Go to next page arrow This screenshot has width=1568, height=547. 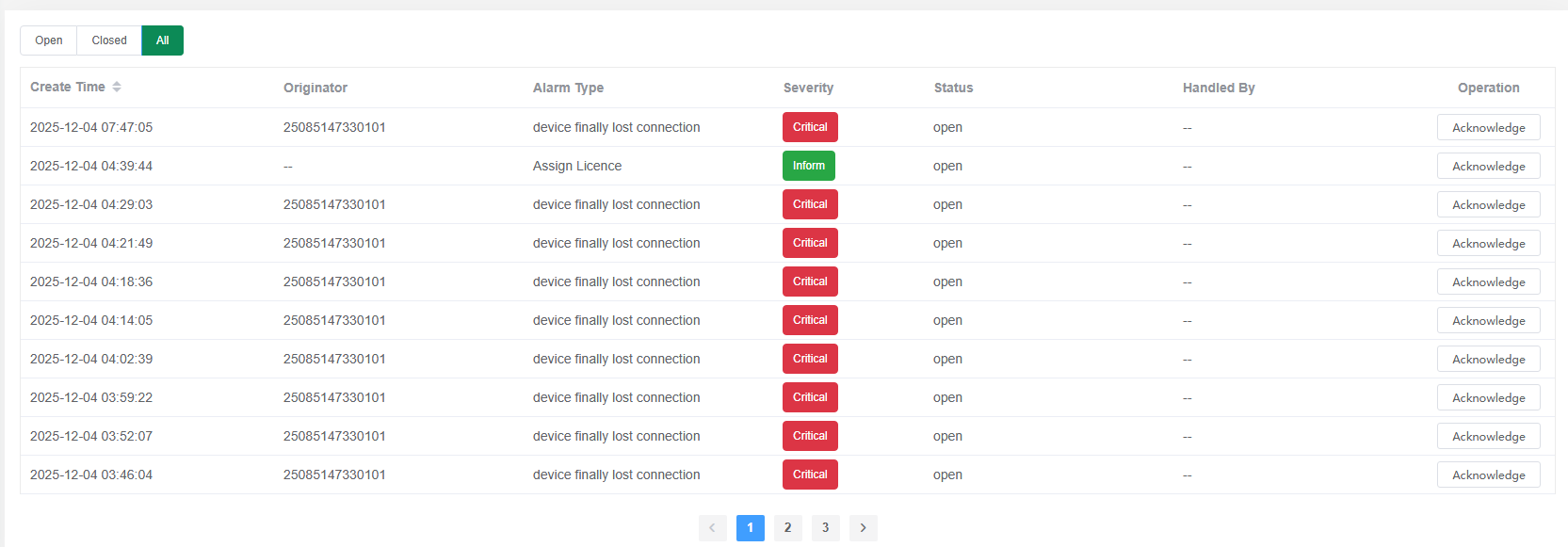tap(863, 528)
